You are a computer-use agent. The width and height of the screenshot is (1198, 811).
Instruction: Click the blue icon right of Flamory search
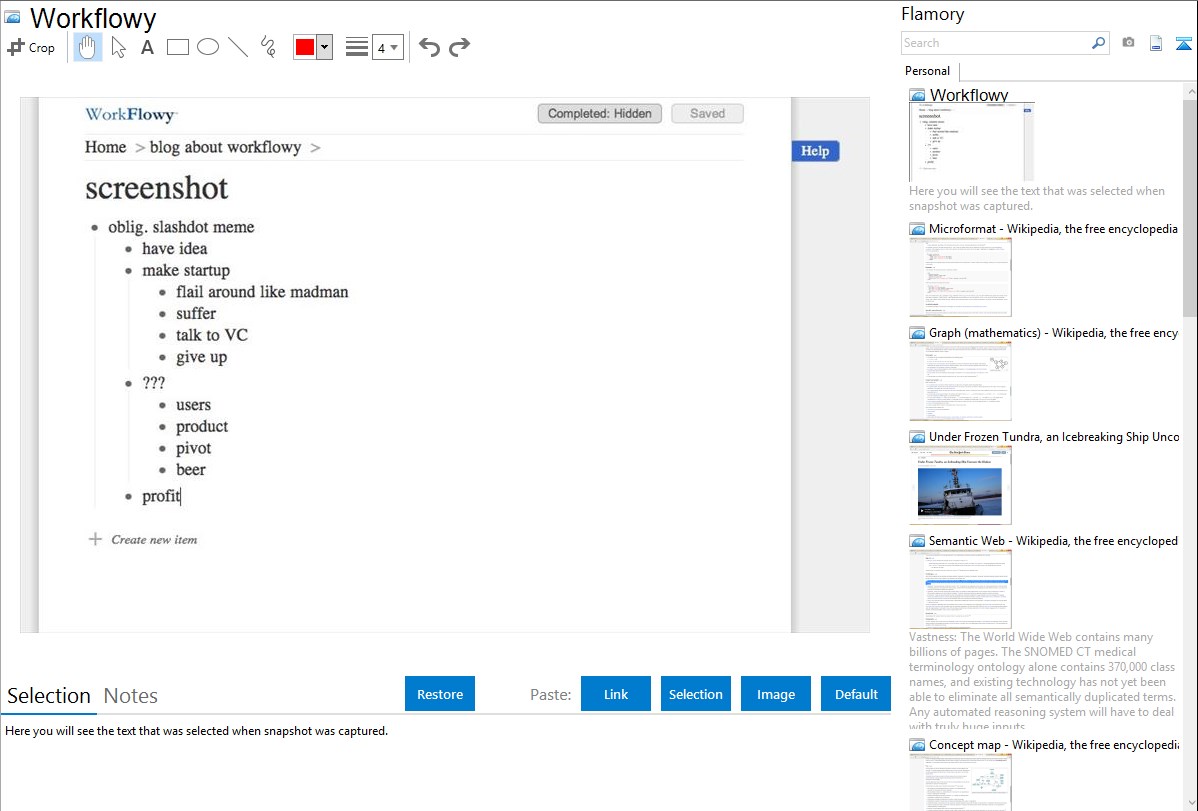click(x=1183, y=43)
